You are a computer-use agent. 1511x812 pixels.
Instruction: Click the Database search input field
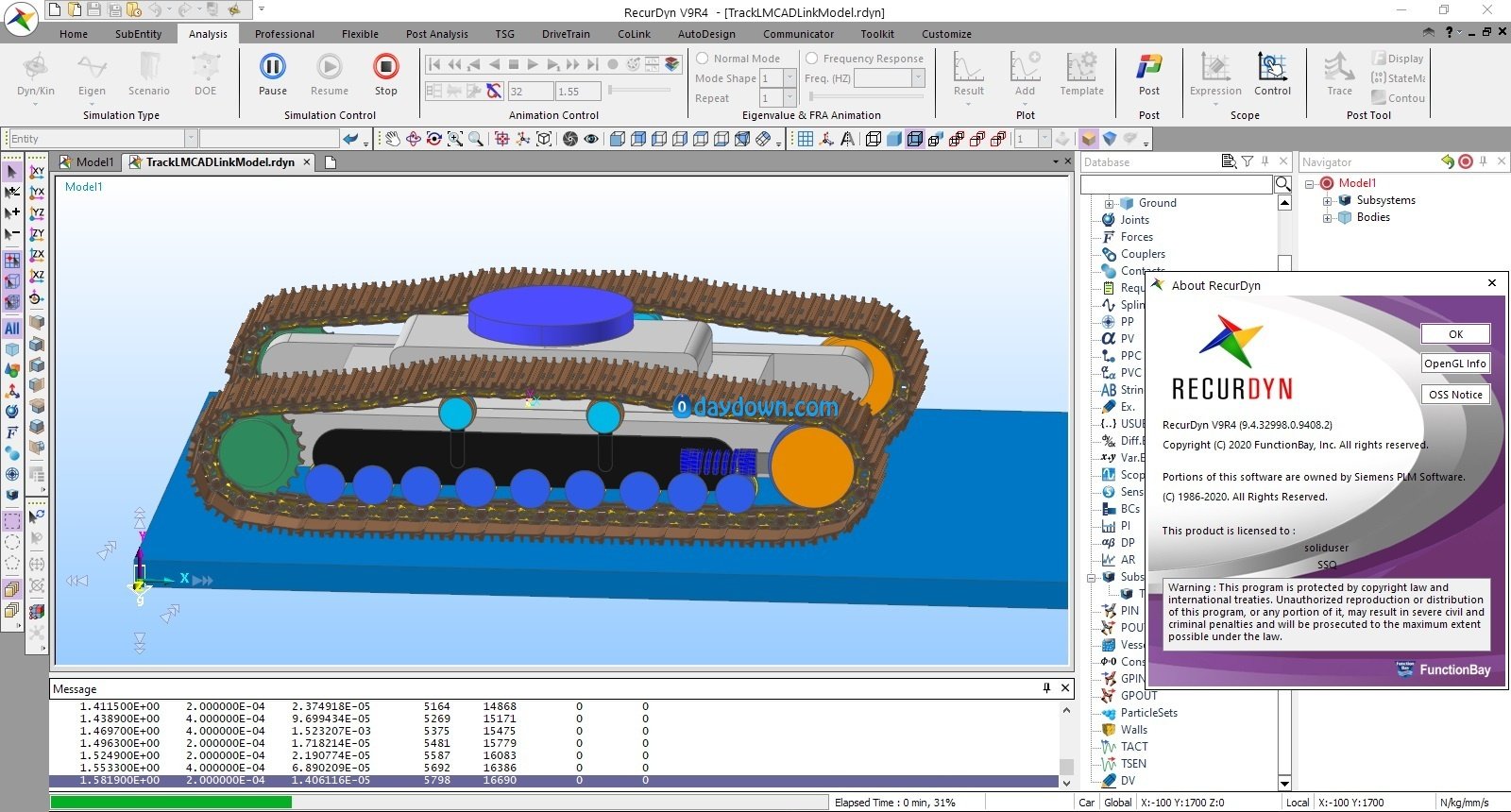(x=1177, y=184)
